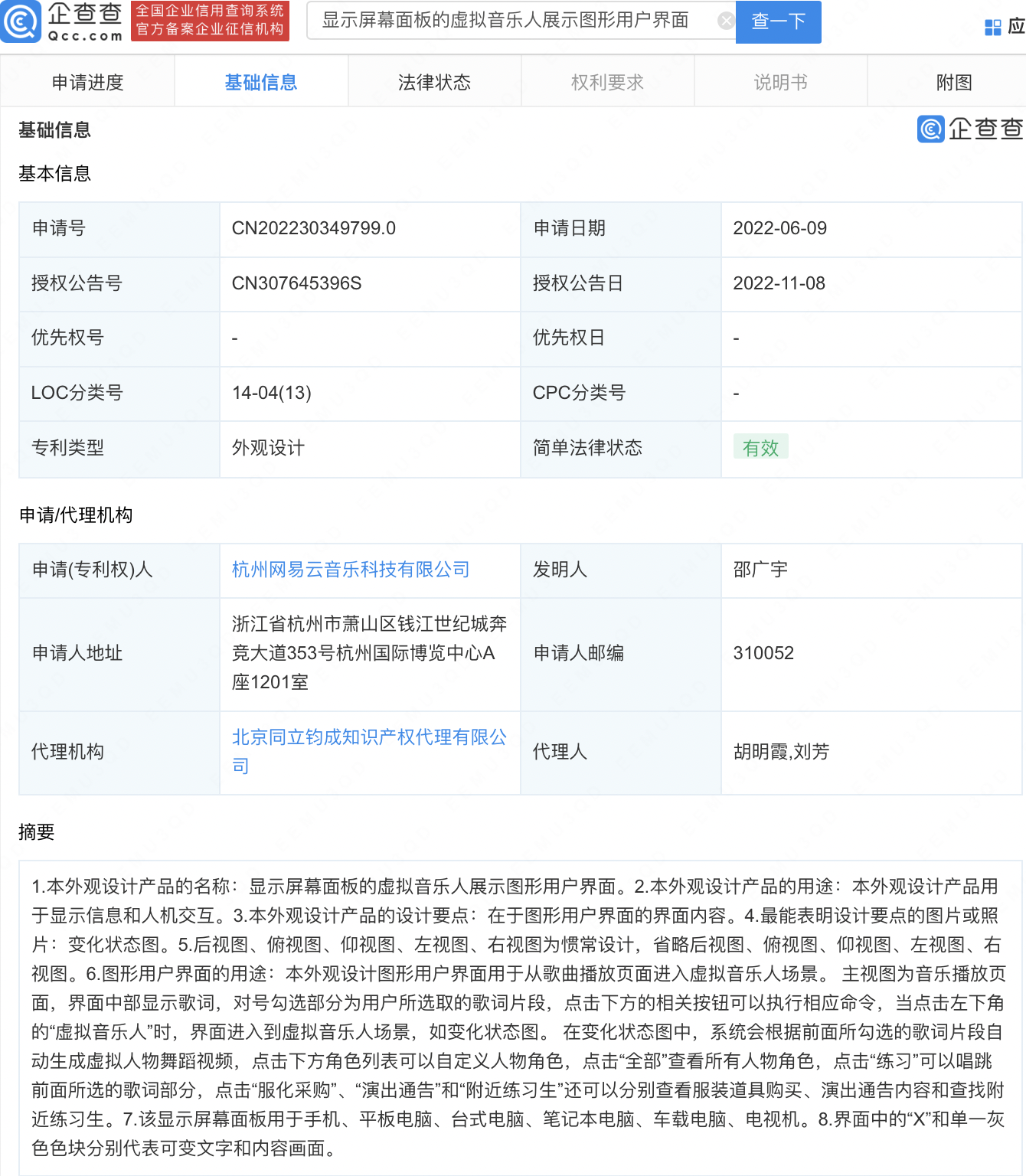The height and width of the screenshot is (1176, 1026).
Task: Click the 发明人 label cell
Action: pyautogui.click(x=620, y=570)
